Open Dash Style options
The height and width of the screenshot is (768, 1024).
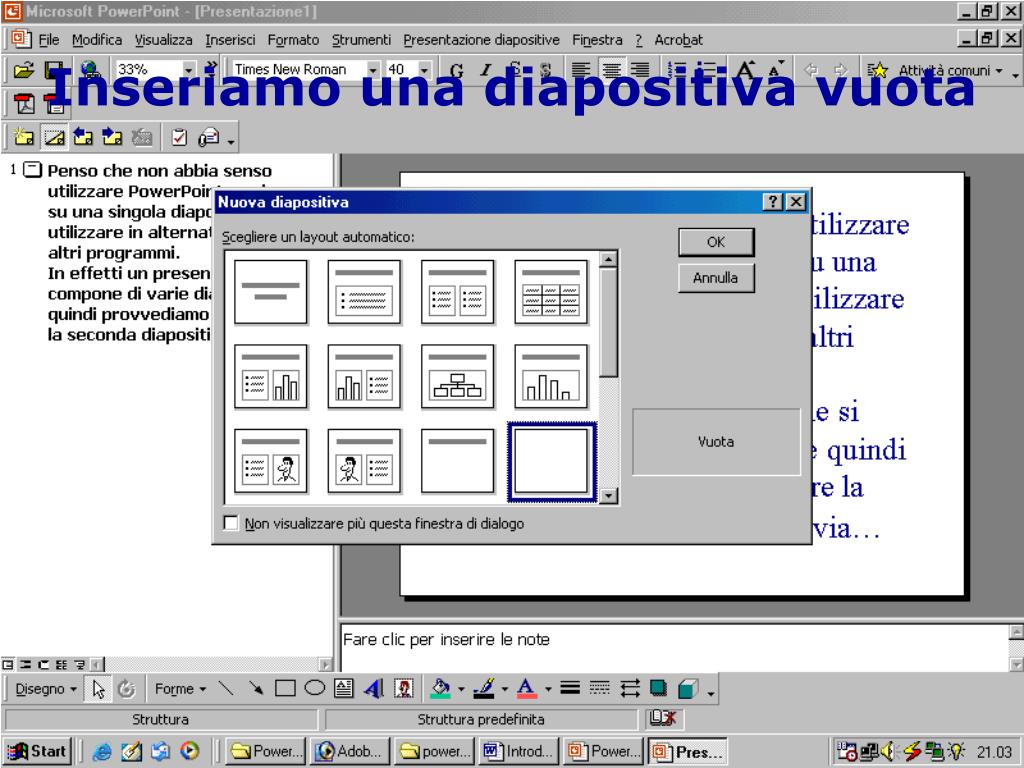(599, 688)
